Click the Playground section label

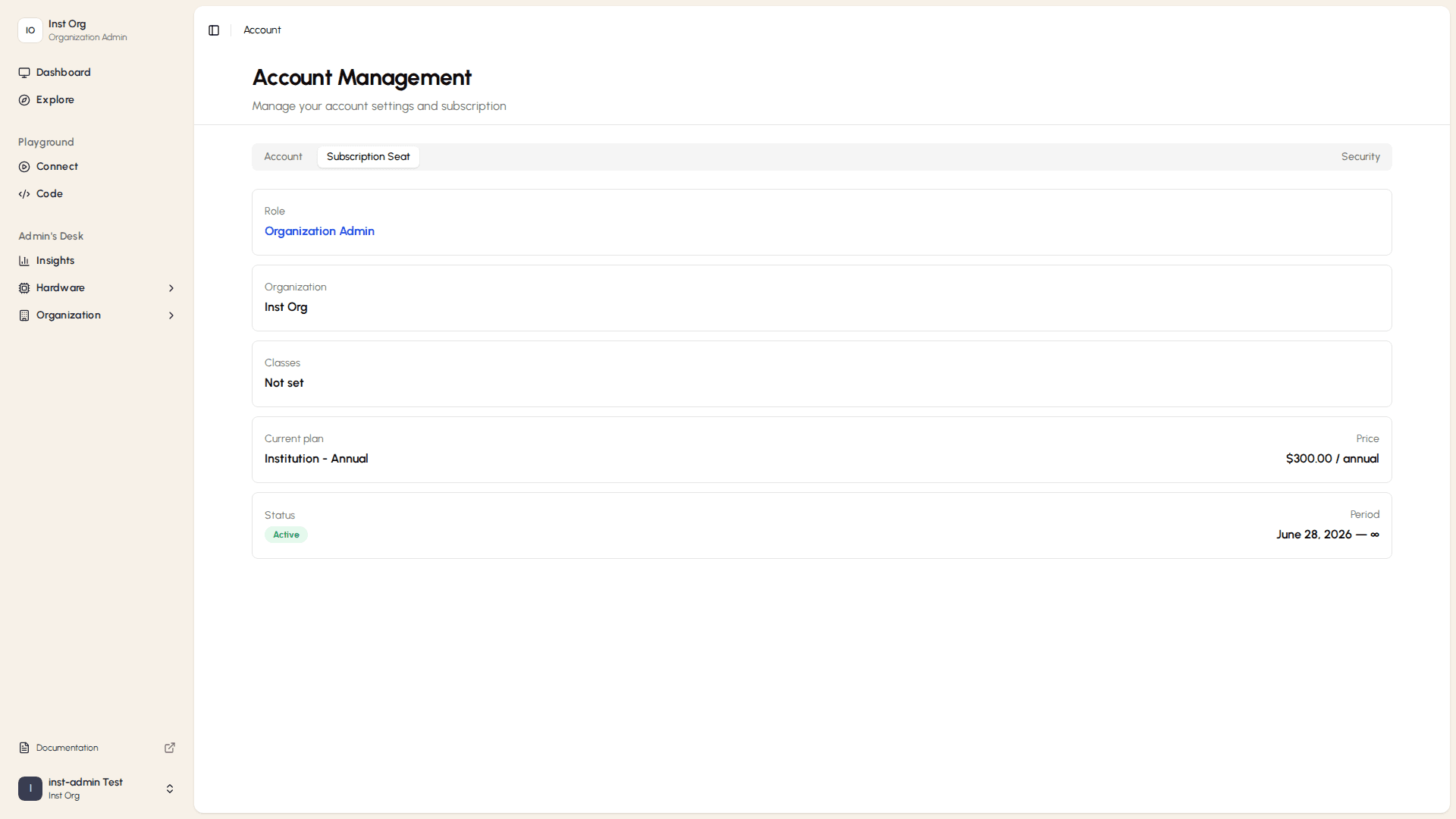click(x=46, y=143)
